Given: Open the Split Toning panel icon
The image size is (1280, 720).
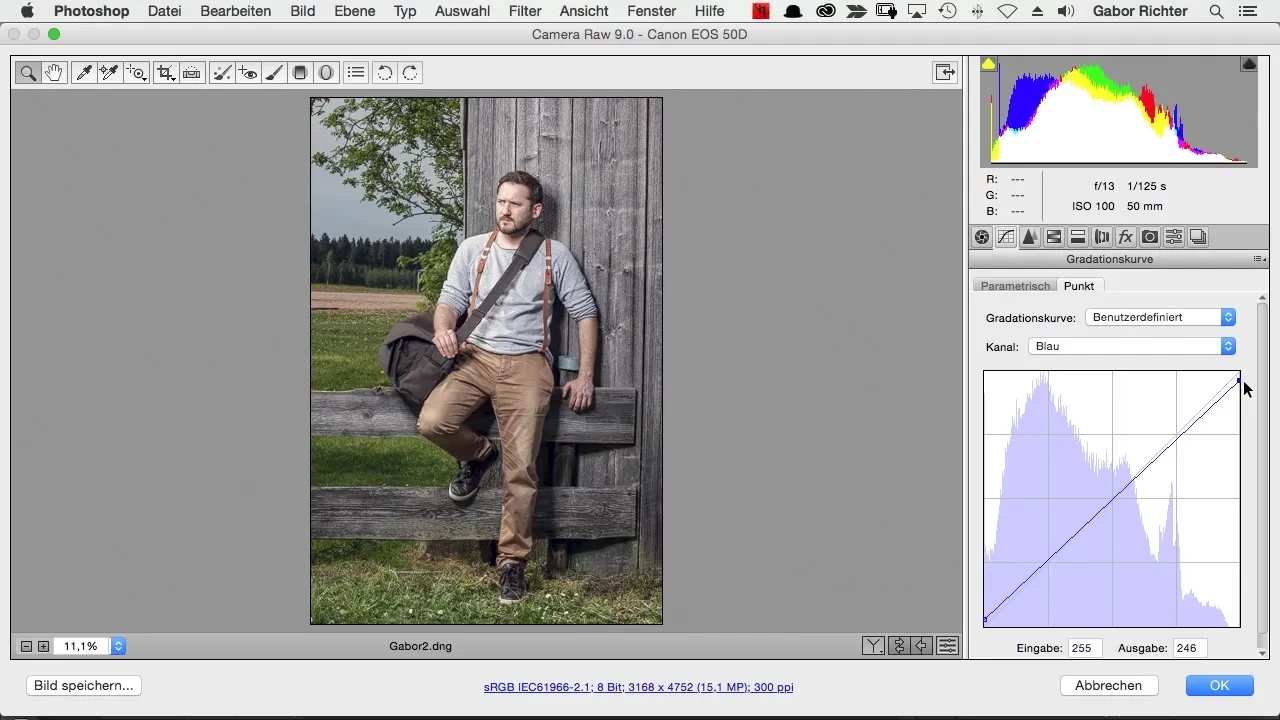Looking at the screenshot, I should click(1078, 237).
